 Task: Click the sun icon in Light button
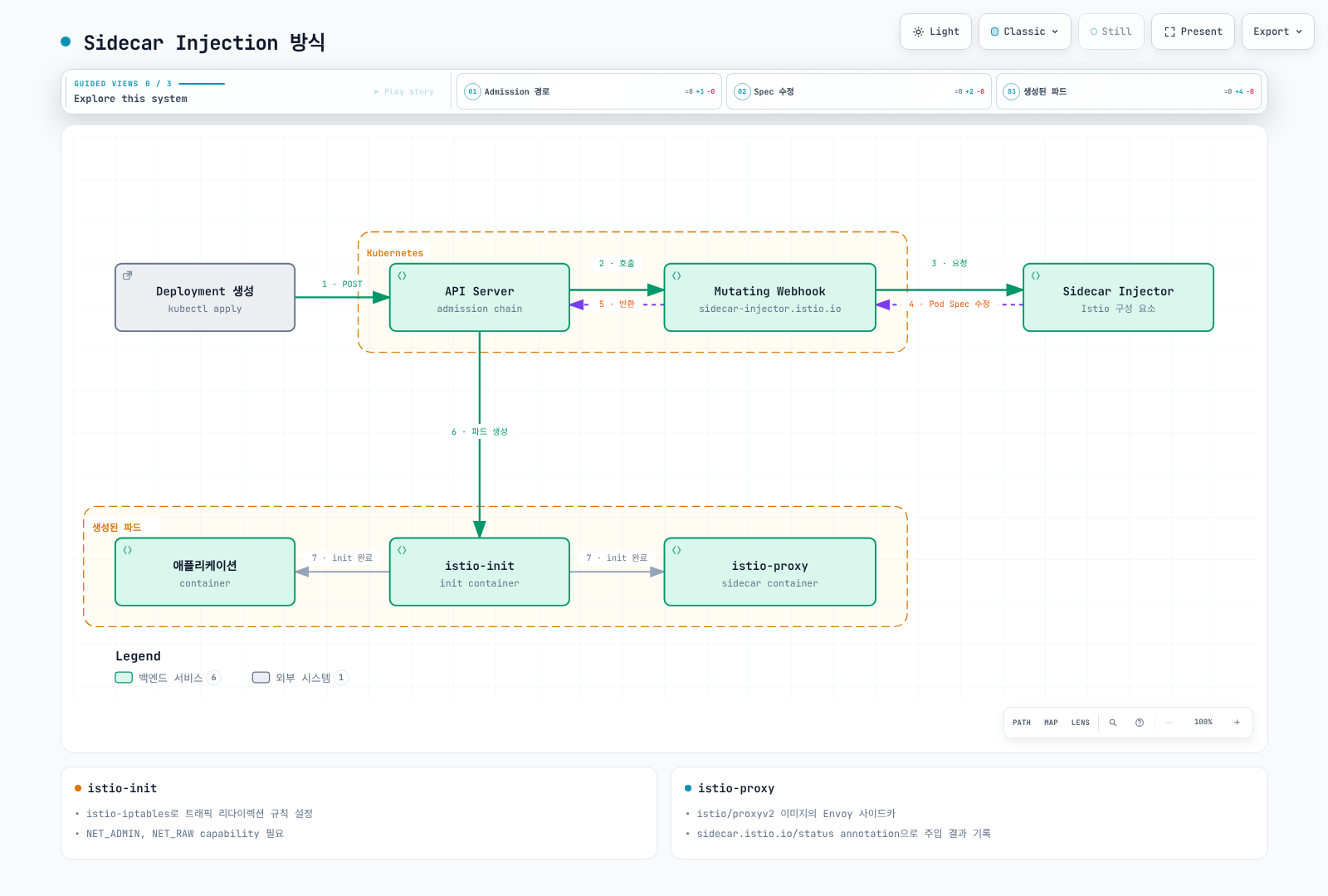[918, 32]
